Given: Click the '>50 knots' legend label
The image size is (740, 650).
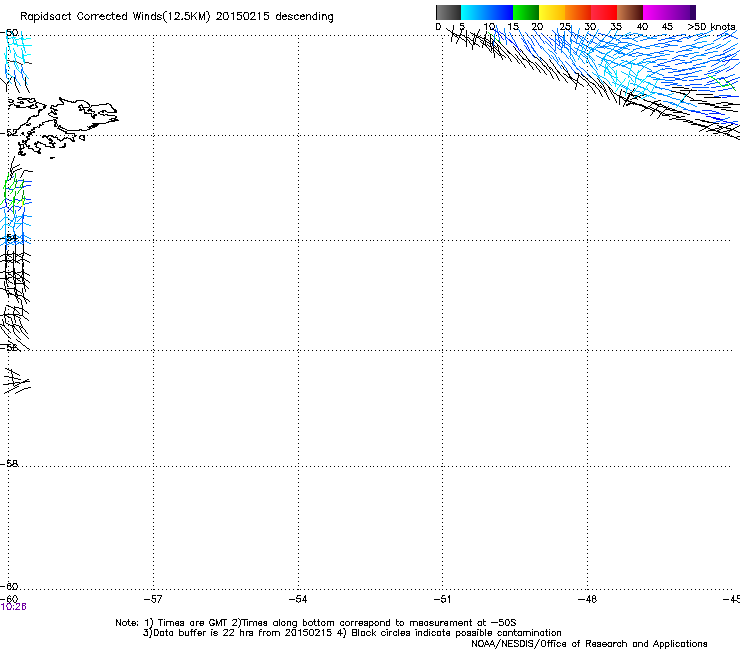Looking at the screenshot, I should (711, 27).
